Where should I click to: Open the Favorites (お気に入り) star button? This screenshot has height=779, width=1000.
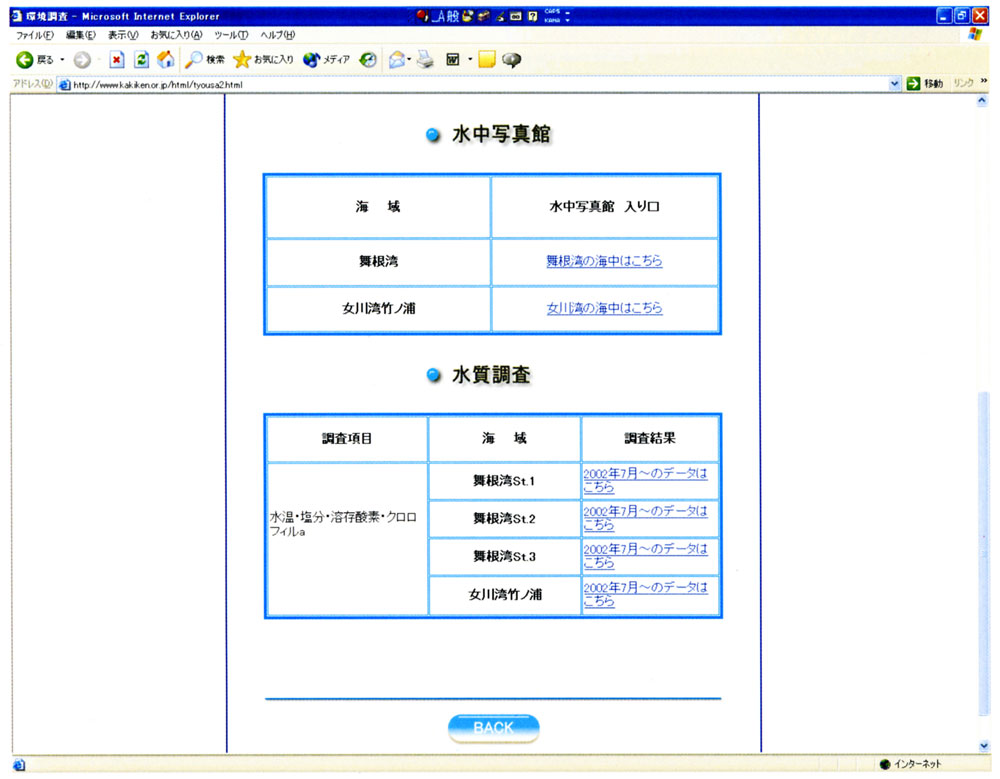pyautogui.click(x=263, y=60)
